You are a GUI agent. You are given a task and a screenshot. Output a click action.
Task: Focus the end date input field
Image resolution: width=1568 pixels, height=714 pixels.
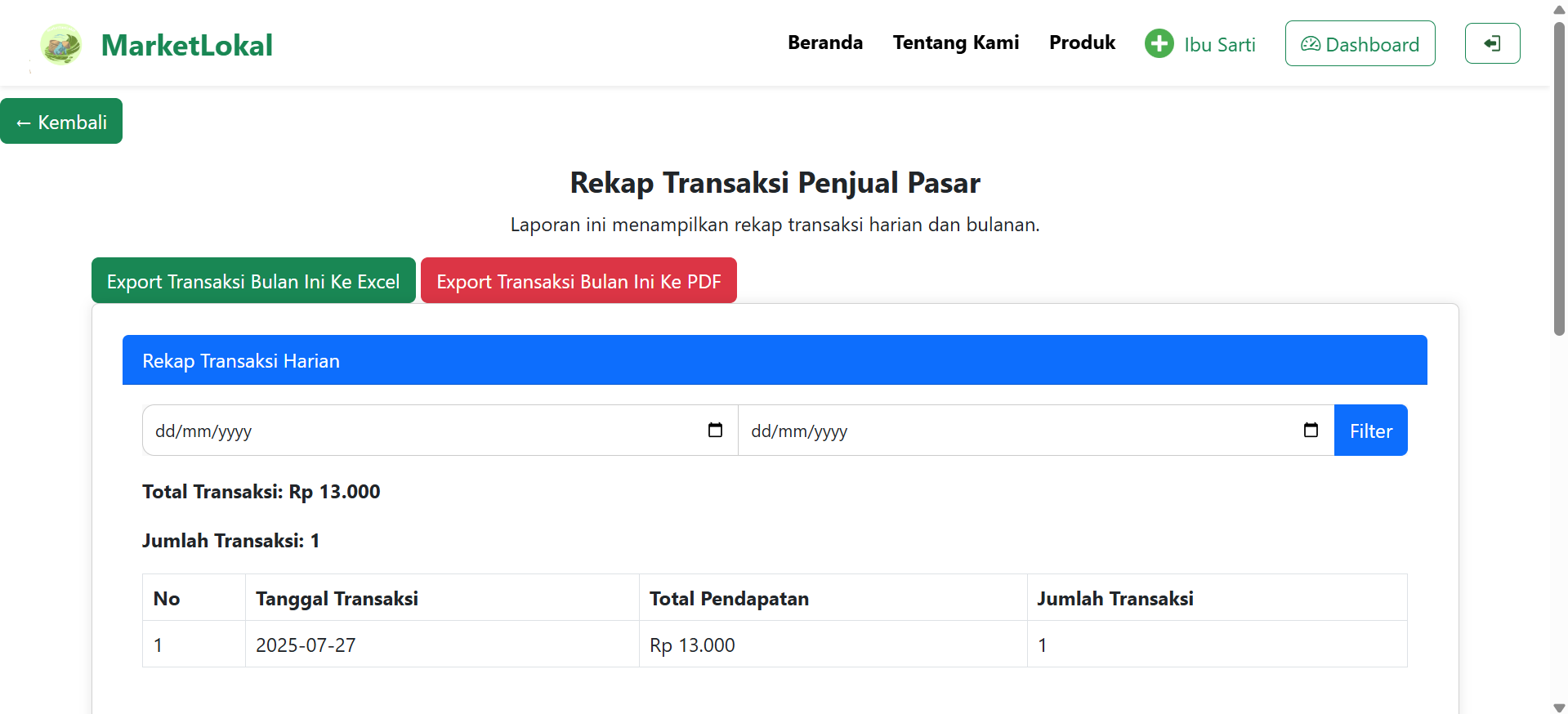pos(1005,431)
